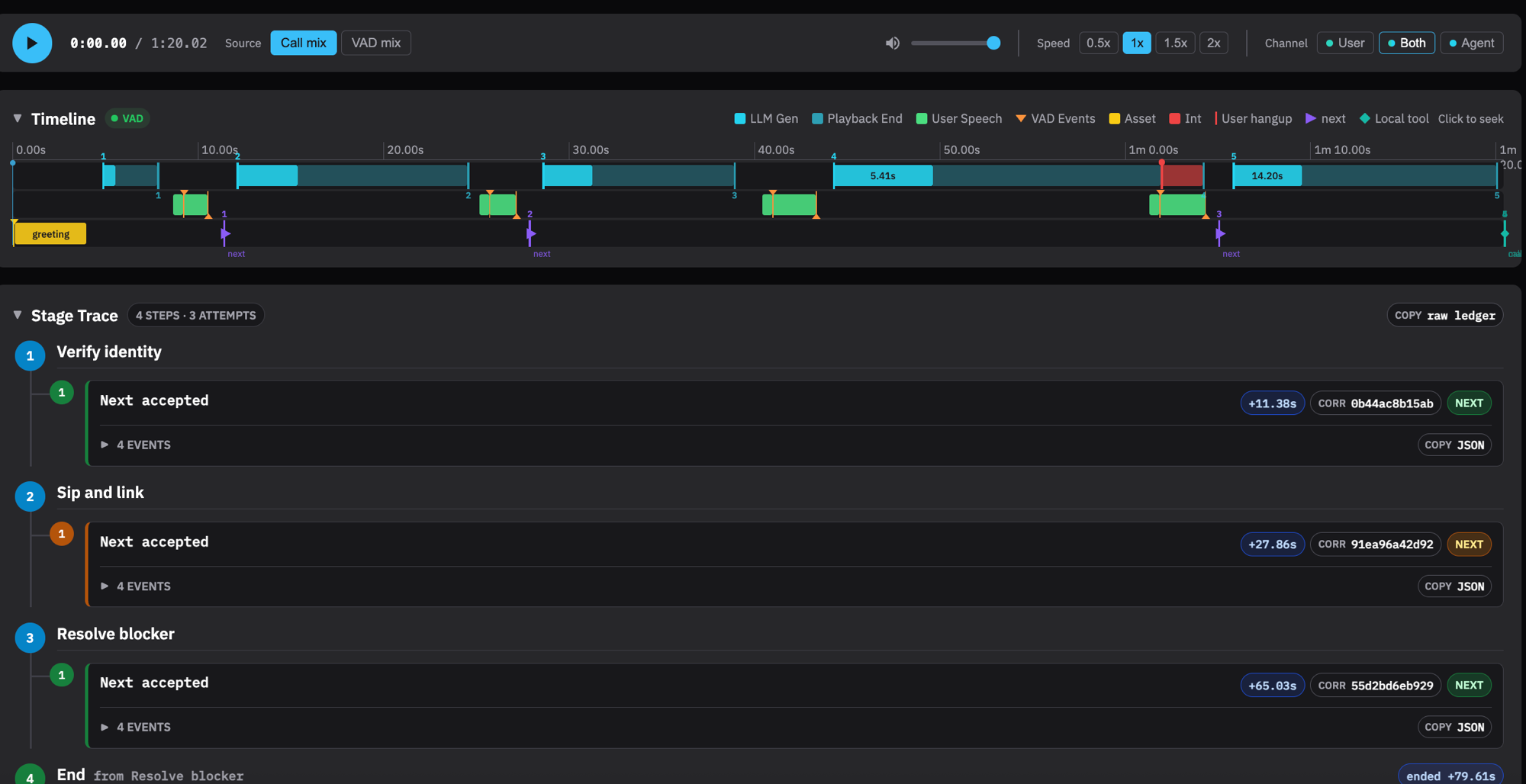The width and height of the screenshot is (1526, 784).
Task: Click the next legend arrow icon
Action: coord(1310,118)
